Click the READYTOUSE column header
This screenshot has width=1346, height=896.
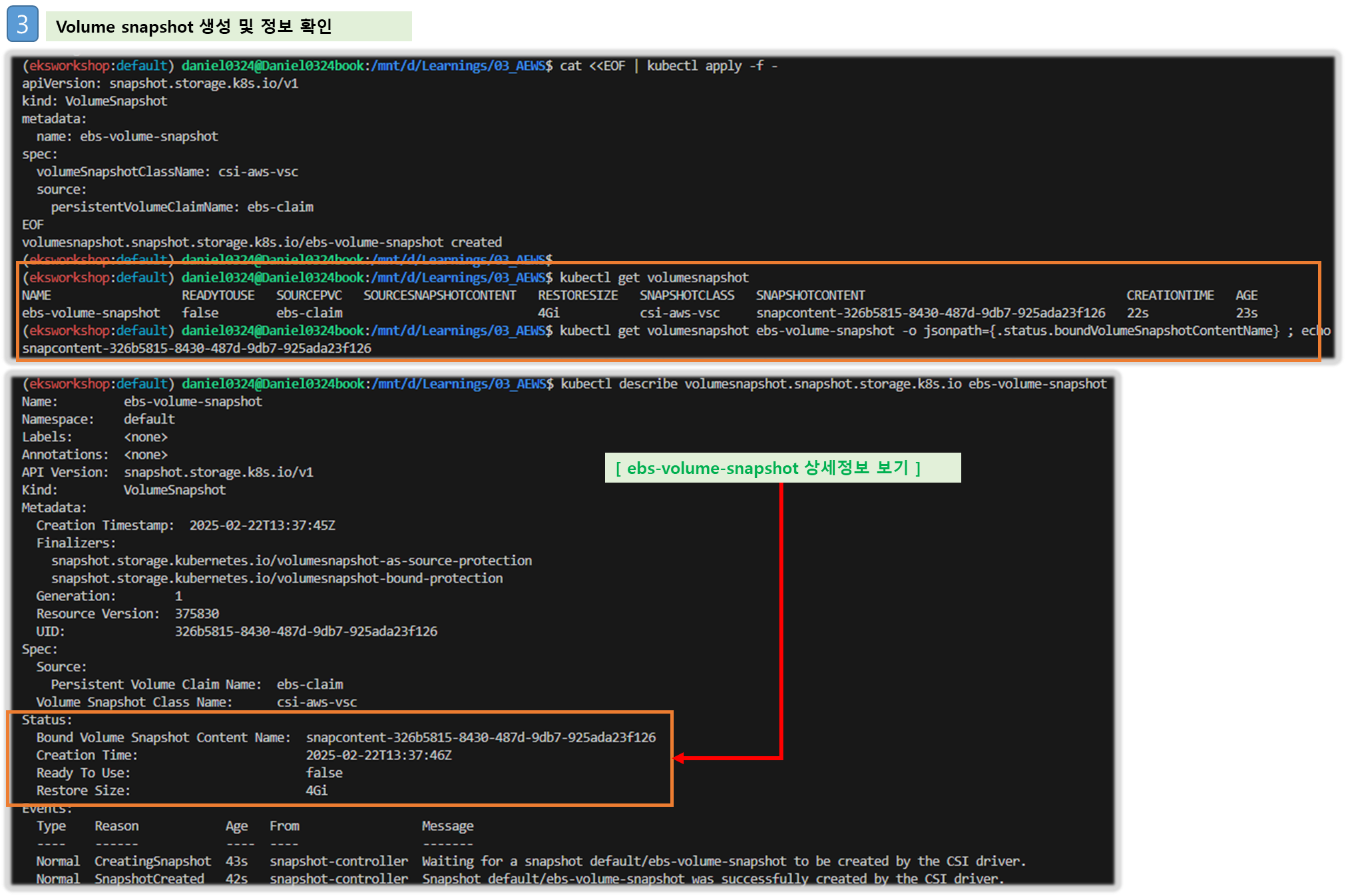(x=218, y=296)
